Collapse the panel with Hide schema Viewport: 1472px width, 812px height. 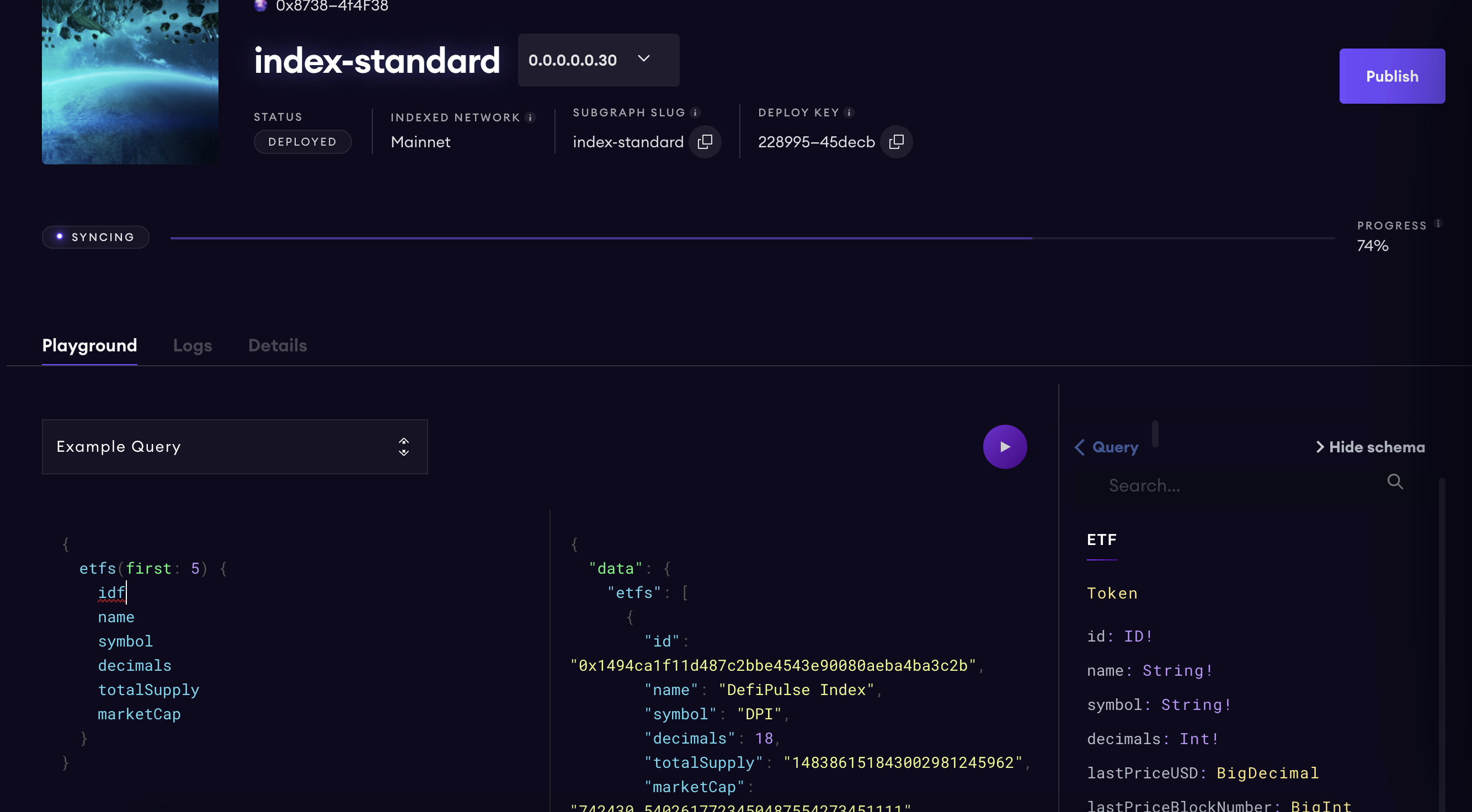pyautogui.click(x=1370, y=447)
